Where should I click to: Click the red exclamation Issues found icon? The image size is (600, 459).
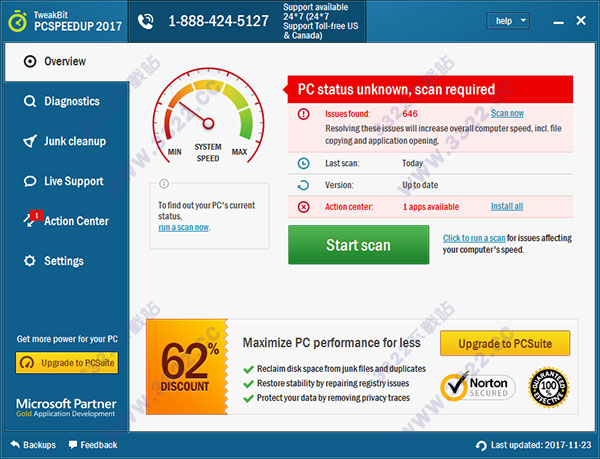(x=303, y=114)
